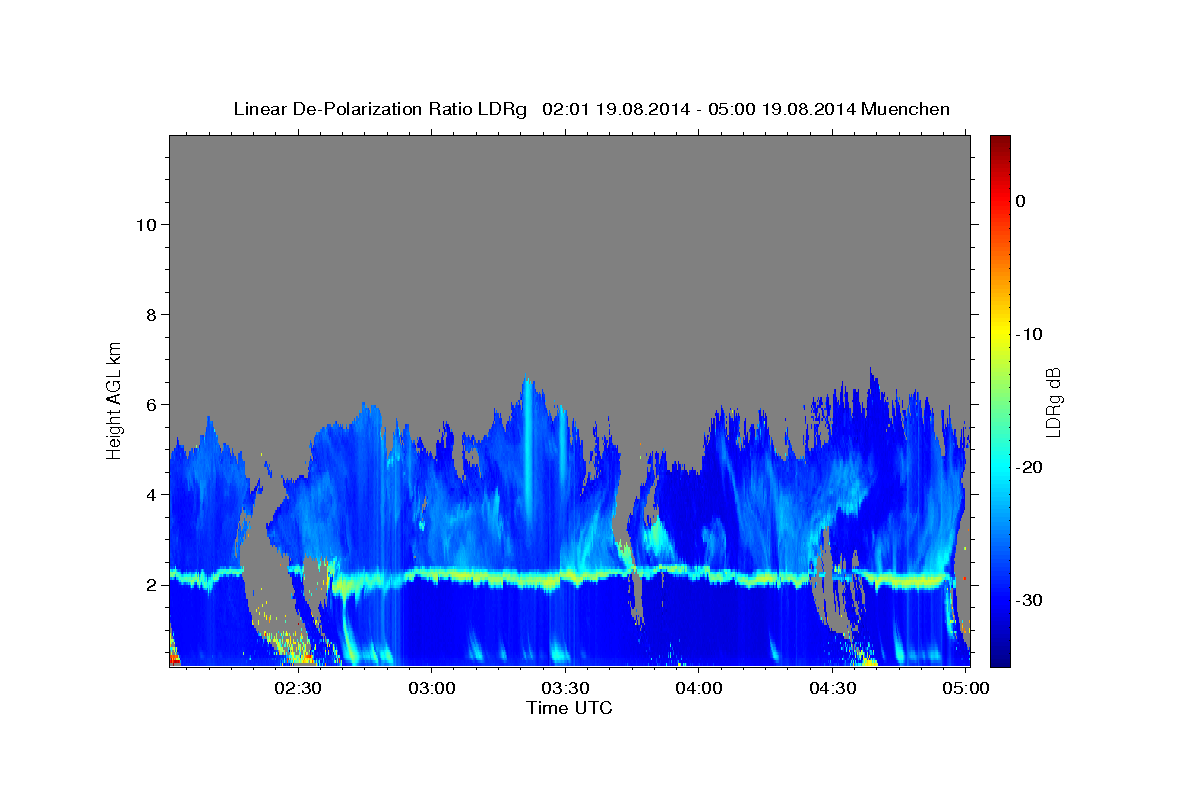Click the colorbar value label -10
The height and width of the screenshot is (800, 1200).
1029,334
